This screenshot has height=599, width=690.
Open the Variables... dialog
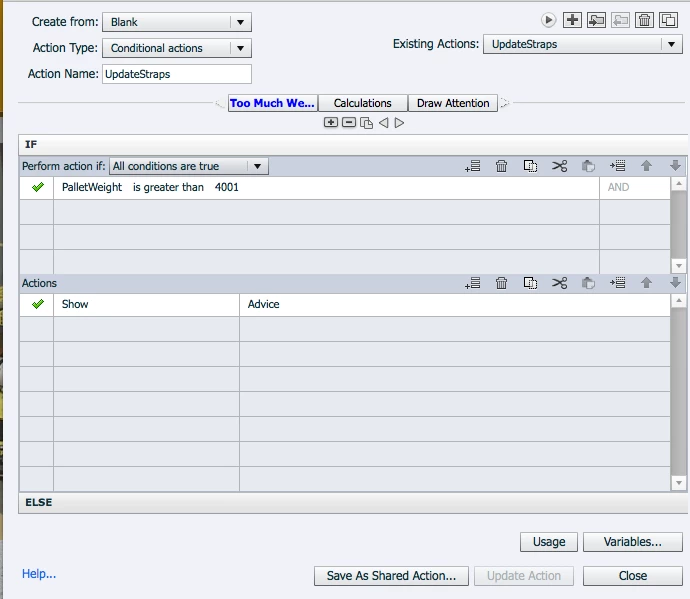coord(632,542)
